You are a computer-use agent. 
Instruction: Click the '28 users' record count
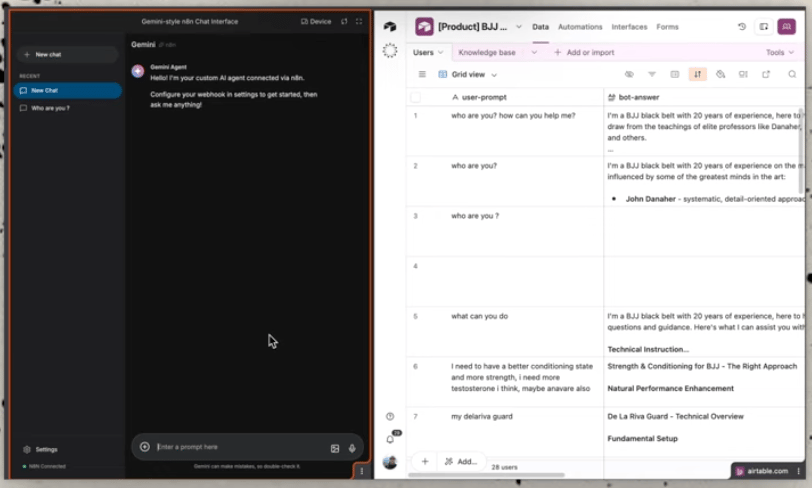click(504, 467)
